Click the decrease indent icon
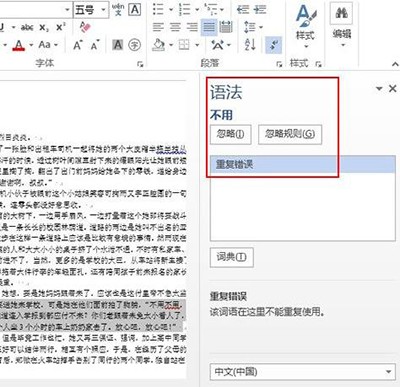The height and width of the screenshot is (387, 400). (243, 9)
